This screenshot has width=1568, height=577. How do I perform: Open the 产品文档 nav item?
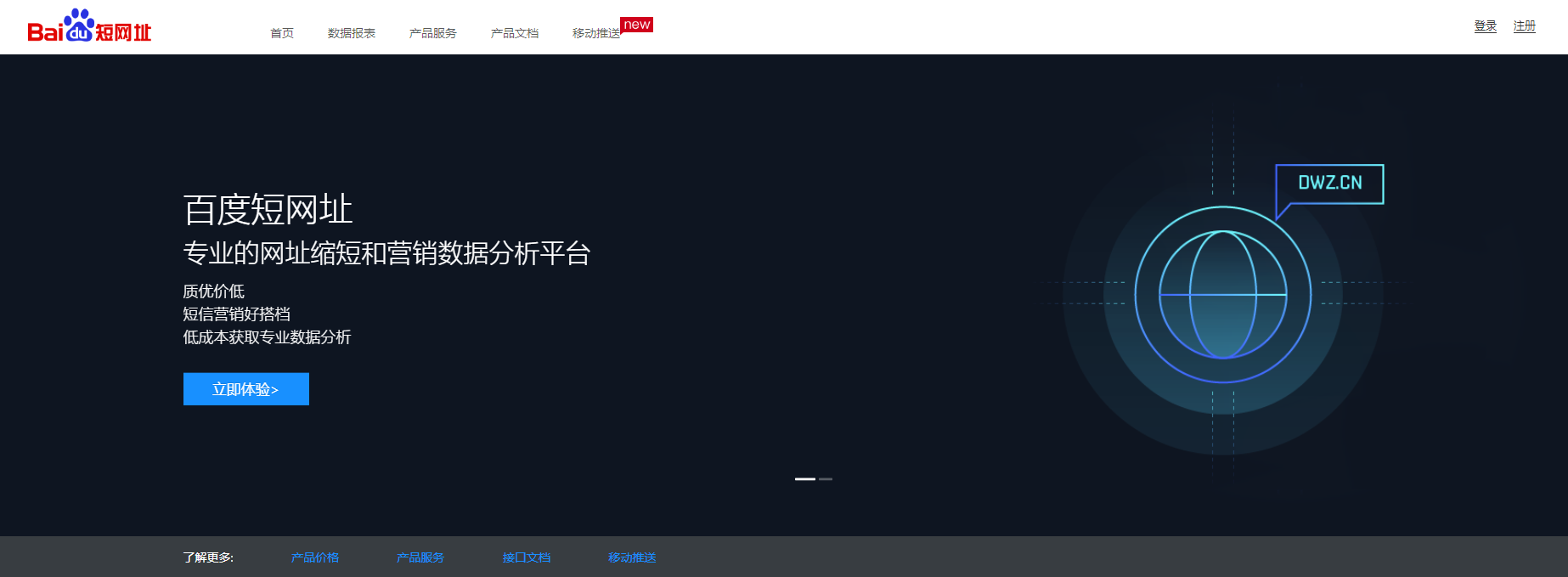[x=515, y=33]
